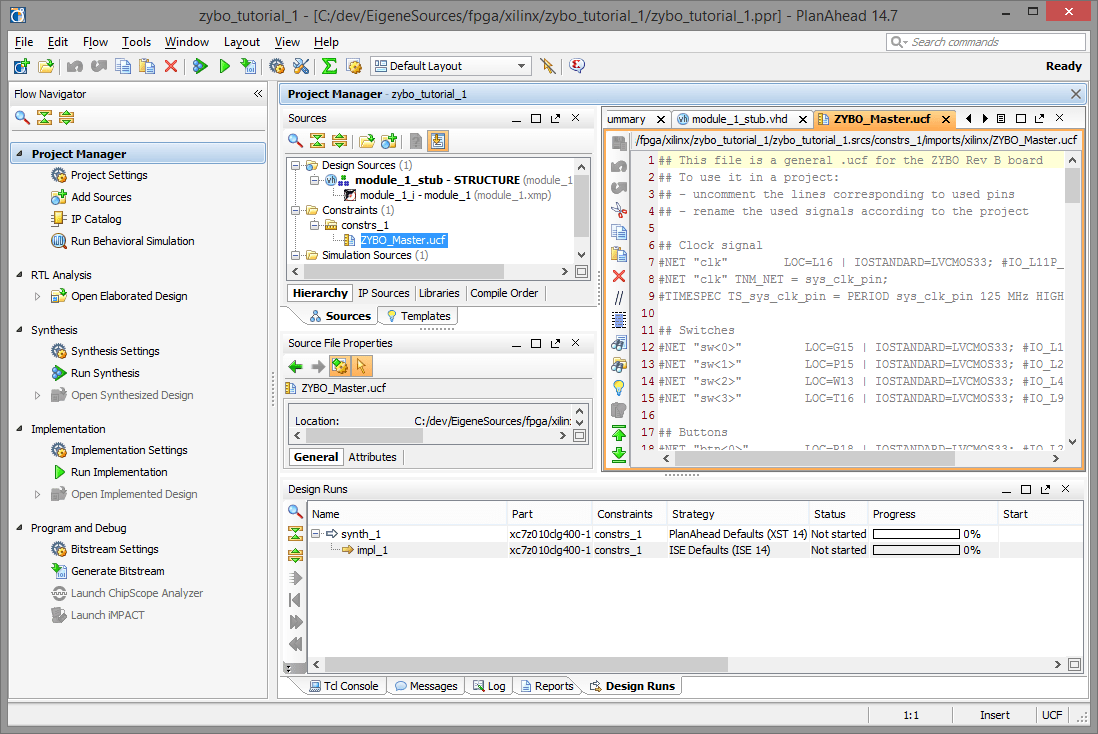
Task: Click the Collapse All icon in Flow Navigator
Action: (x=44, y=118)
